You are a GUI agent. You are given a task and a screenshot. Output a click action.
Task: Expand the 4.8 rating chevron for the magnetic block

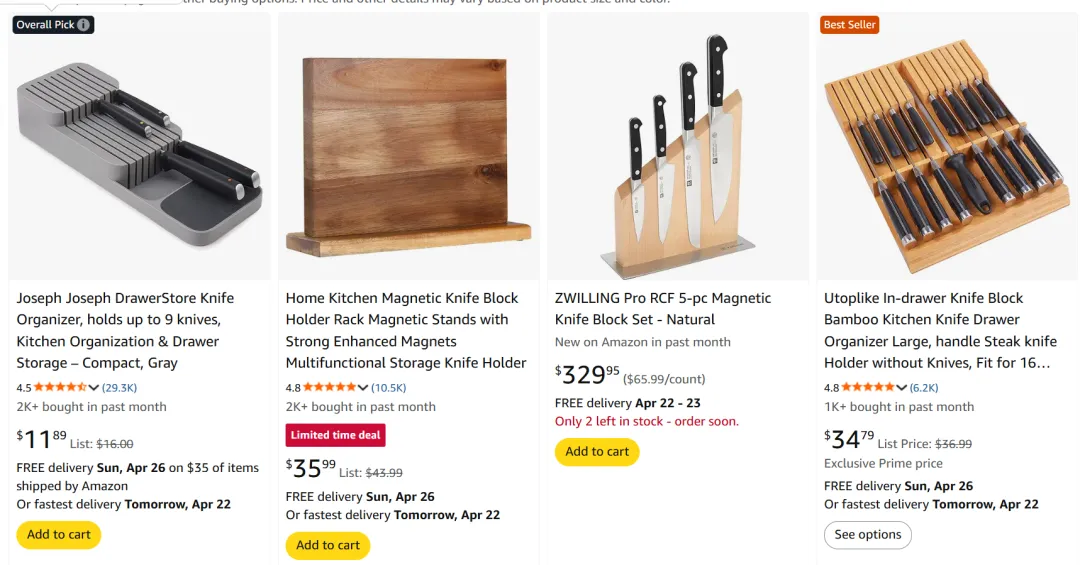pyautogui.click(x=363, y=388)
